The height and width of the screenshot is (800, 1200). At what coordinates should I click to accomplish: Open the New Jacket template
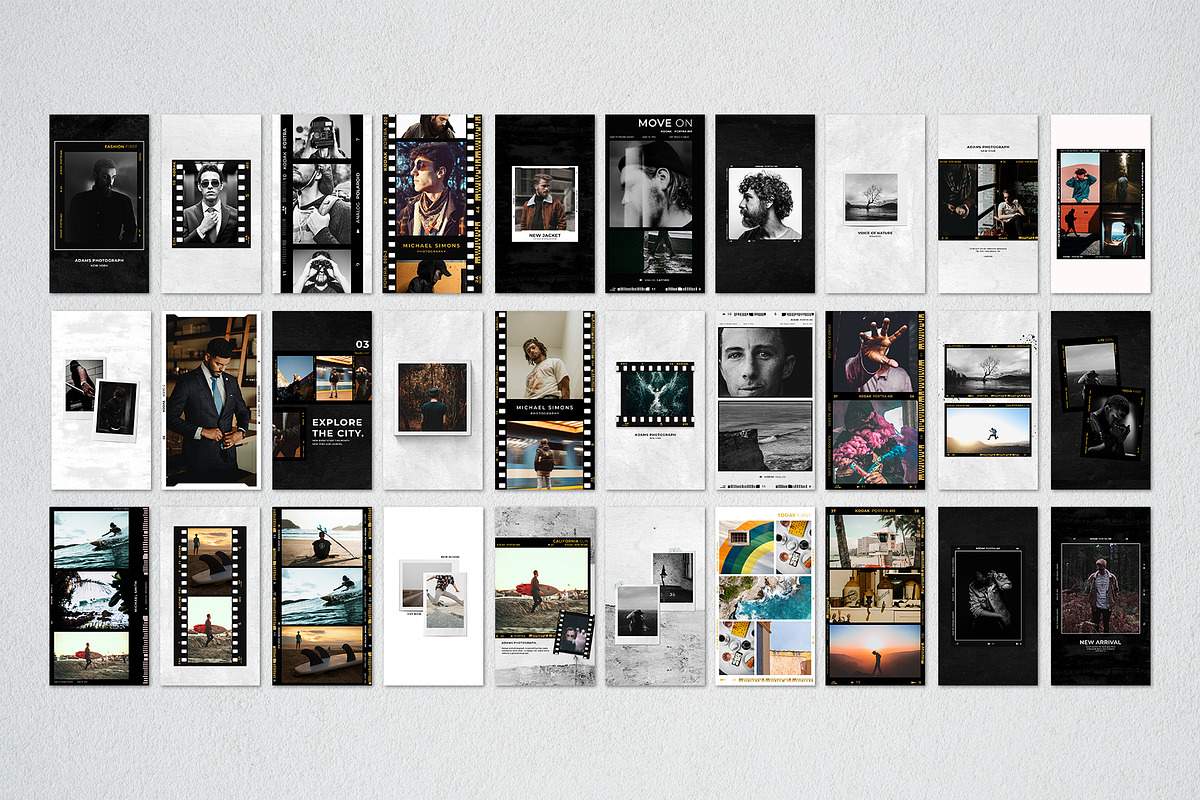click(x=544, y=203)
